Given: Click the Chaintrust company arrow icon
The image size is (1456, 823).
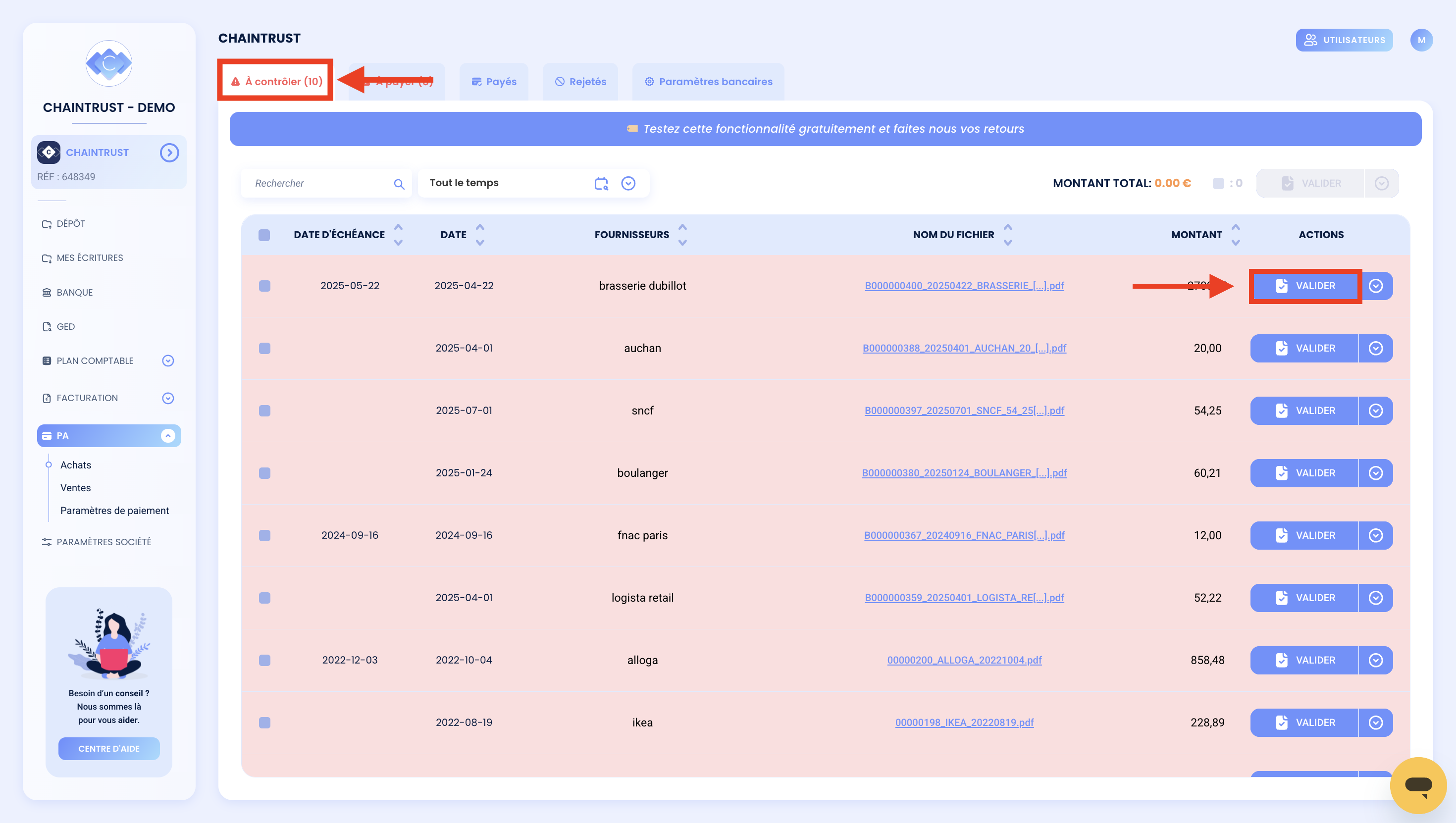Looking at the screenshot, I should 169,153.
